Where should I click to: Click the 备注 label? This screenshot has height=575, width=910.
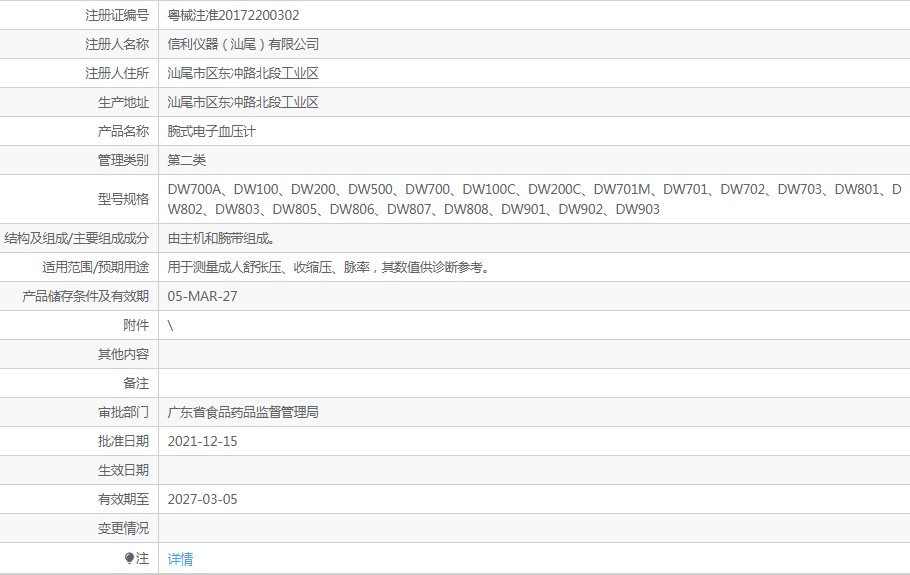(136, 383)
